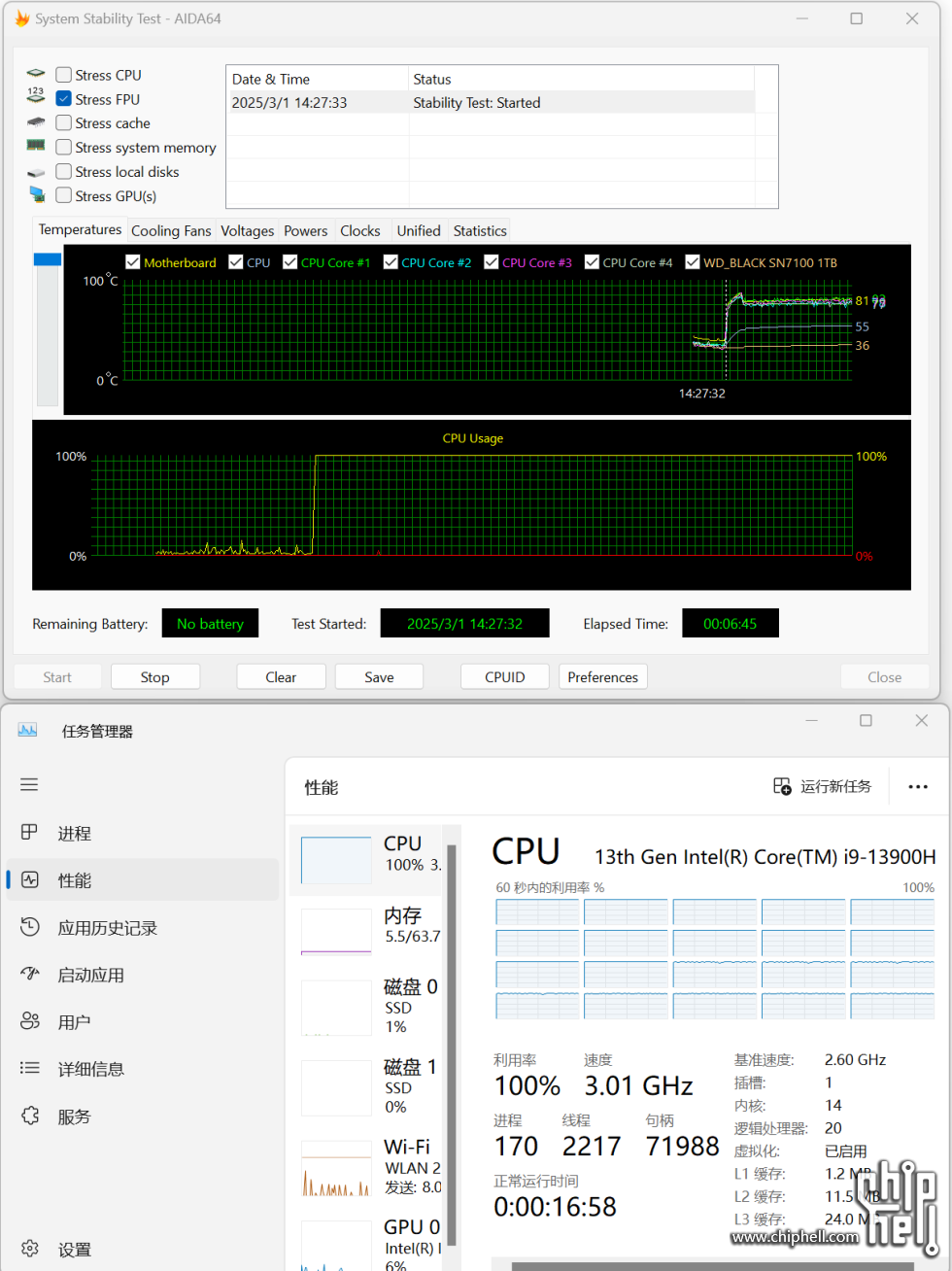The height and width of the screenshot is (1271, 952).
Task: Toggle the CPU temperature graph checkbox
Action: (x=236, y=262)
